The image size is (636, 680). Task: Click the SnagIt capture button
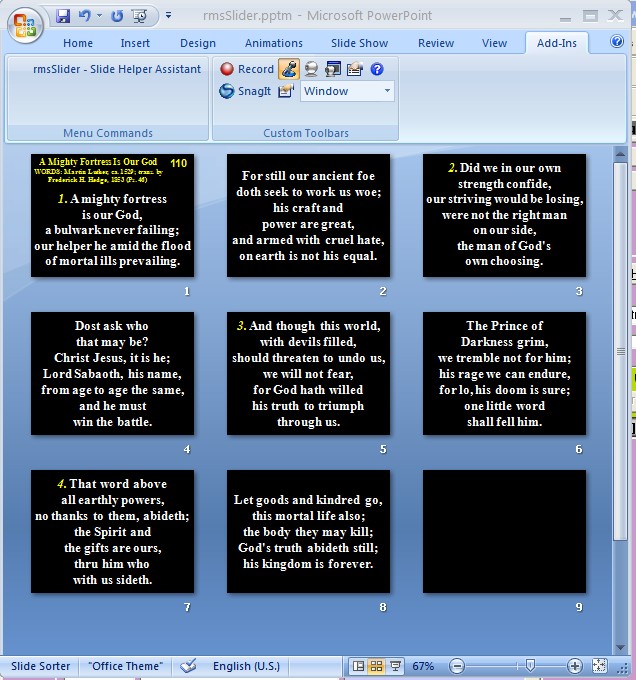245,91
